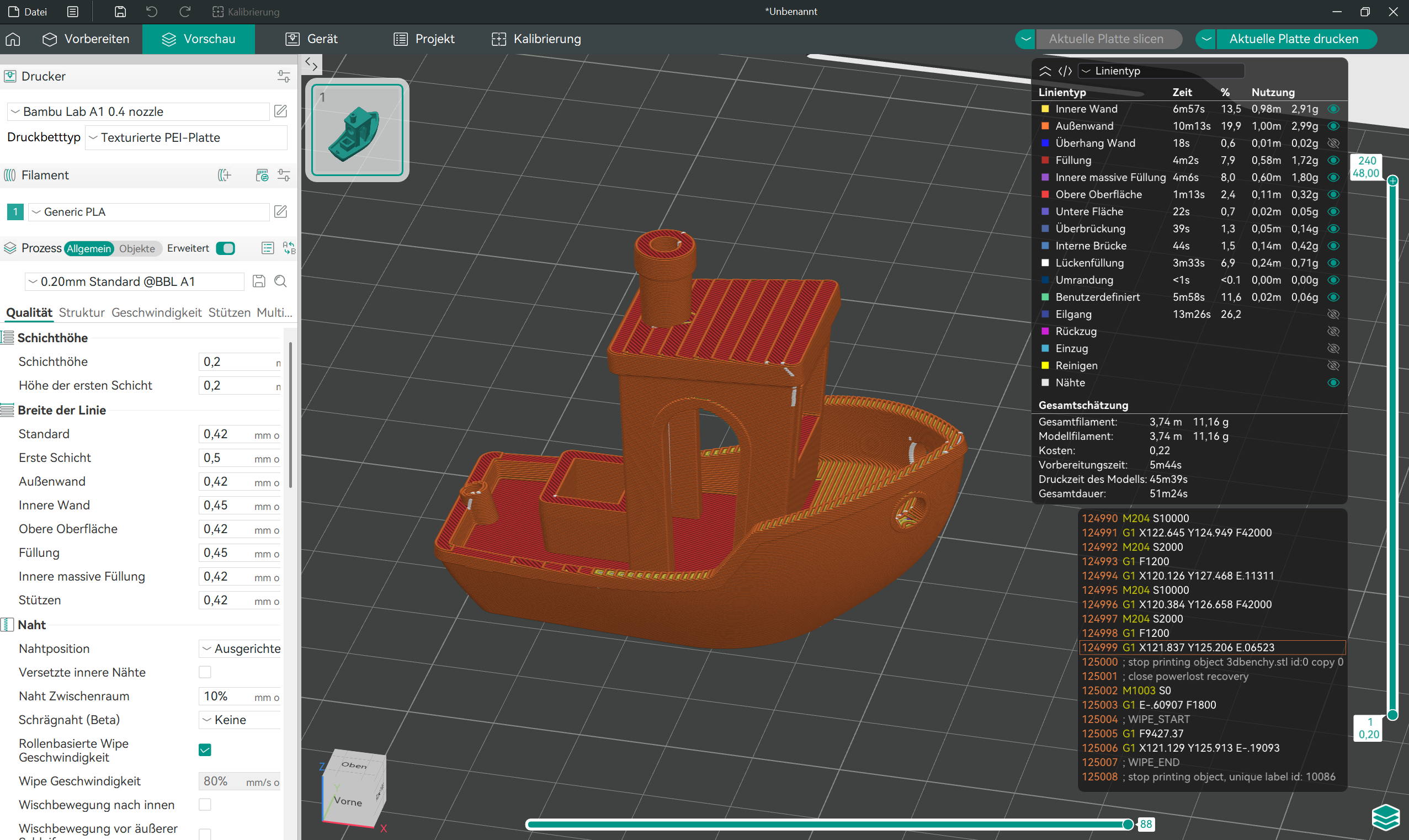The width and height of the screenshot is (1409, 840).
Task: Switch to the Vorbereiten tab
Action: click(86, 39)
